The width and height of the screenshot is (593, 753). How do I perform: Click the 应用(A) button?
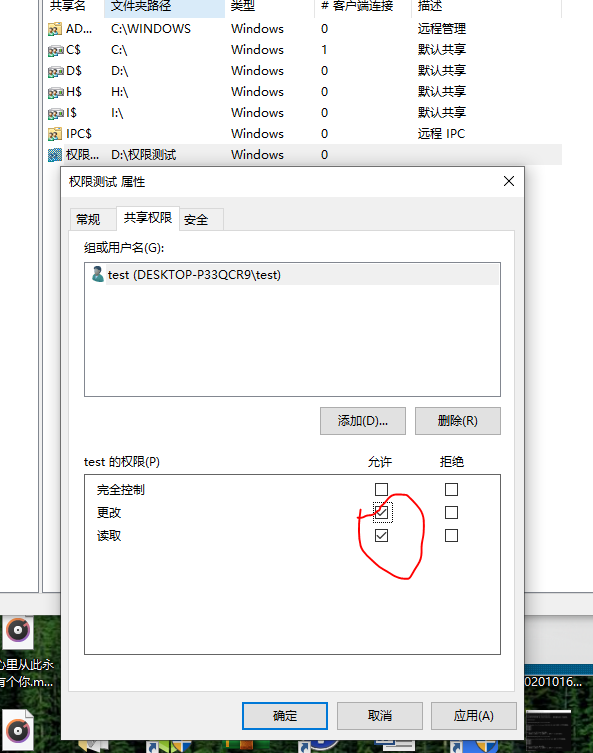click(473, 716)
